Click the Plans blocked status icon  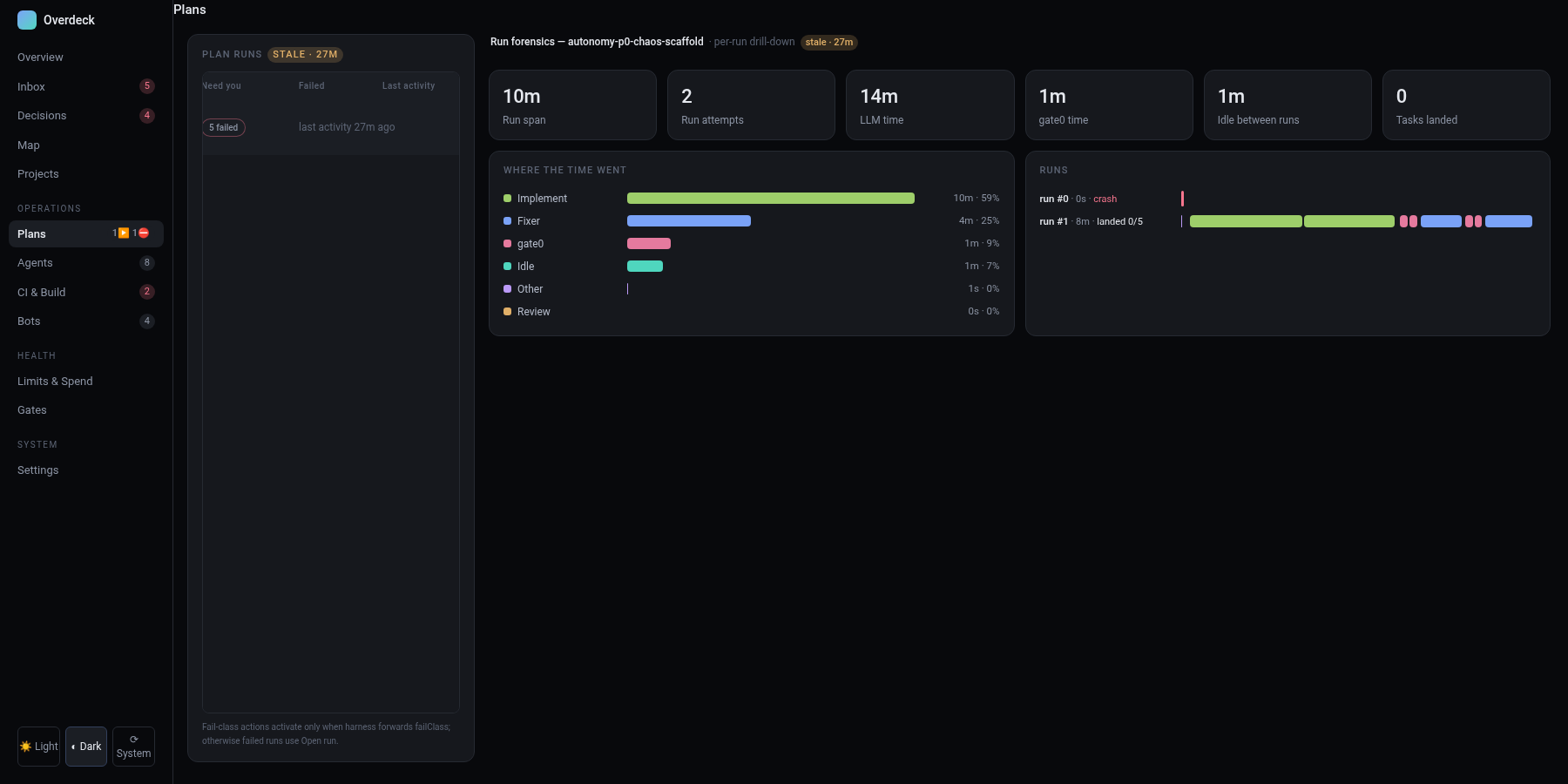(144, 233)
